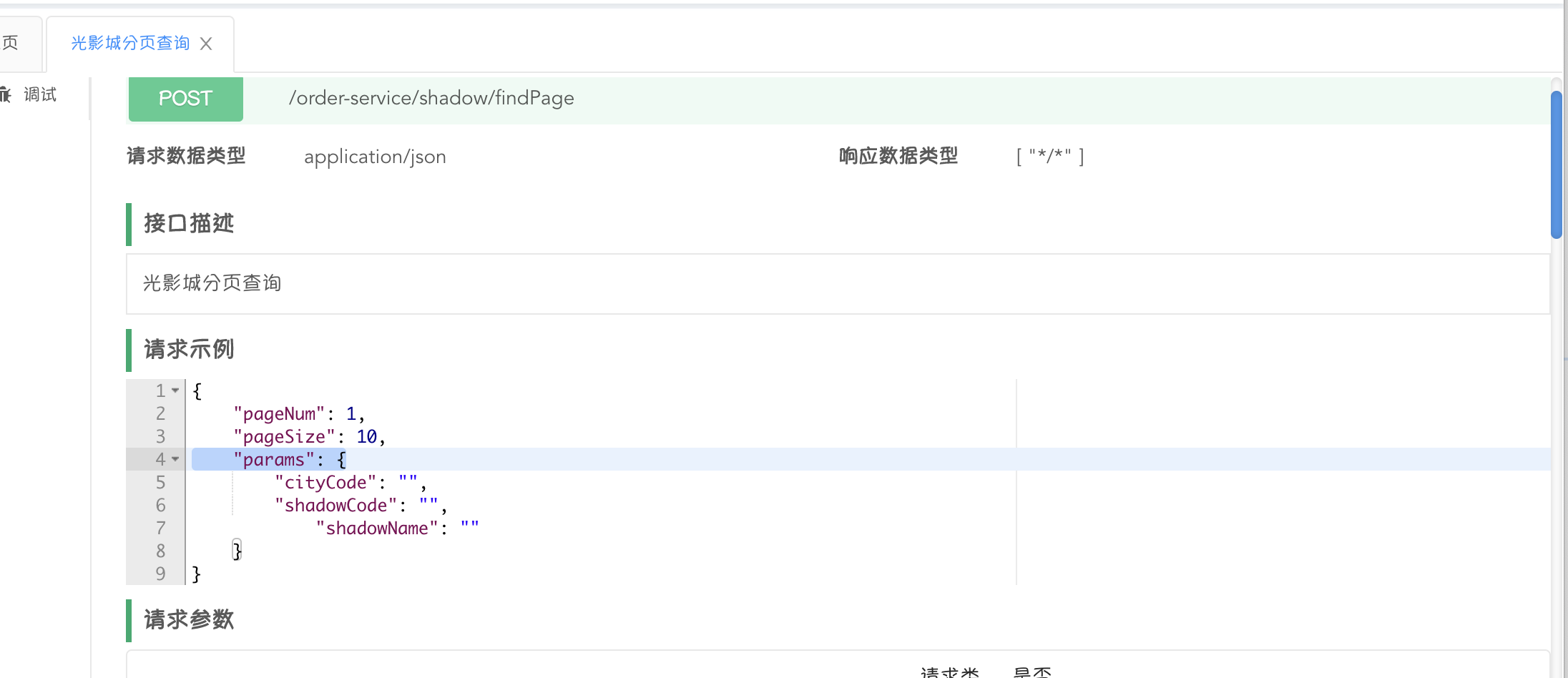Click the 接口描述 section heading
The width and height of the screenshot is (1568, 678).
(189, 223)
